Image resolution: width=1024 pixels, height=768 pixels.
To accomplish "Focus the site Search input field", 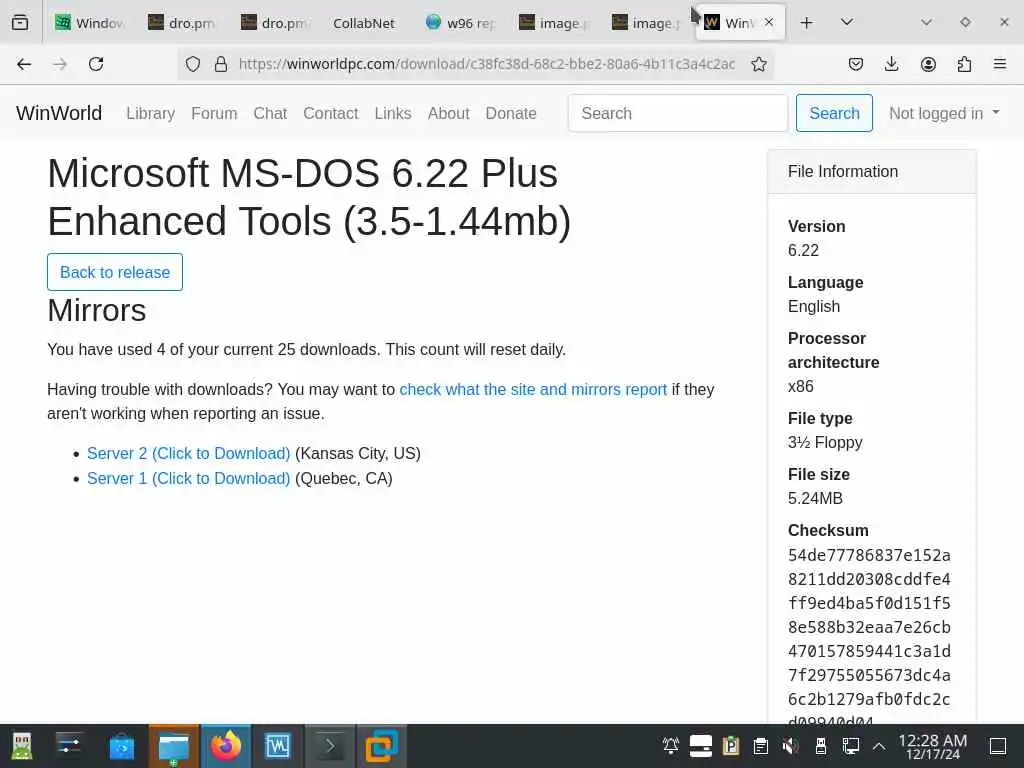I will point(678,113).
